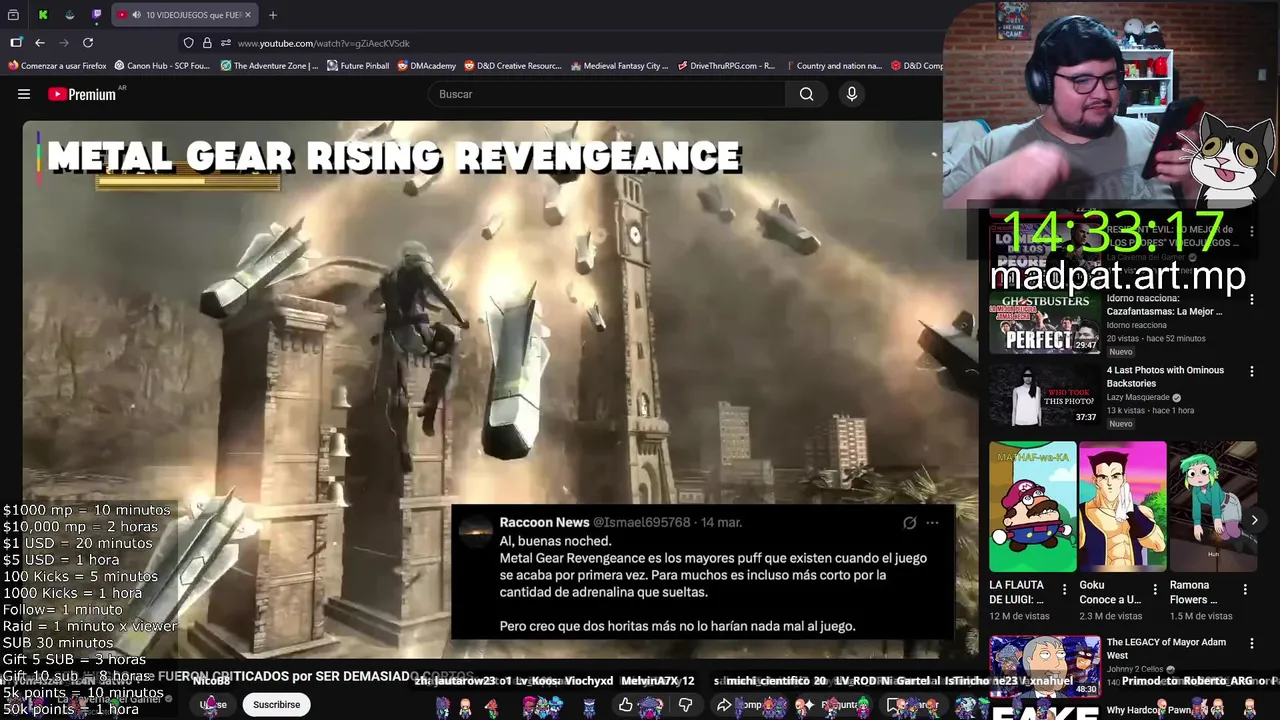Mute the playing tab via speaker icon
This screenshot has width=1280, height=720.
tap(136, 15)
